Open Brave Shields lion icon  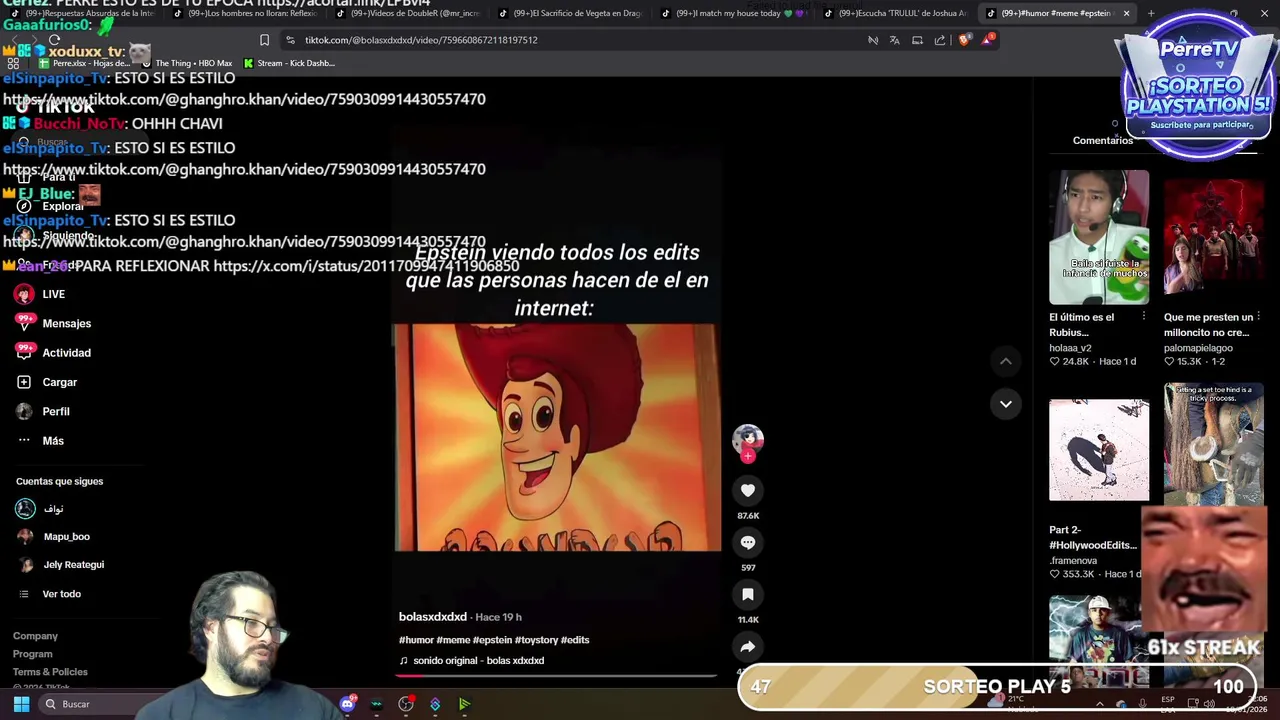coord(964,40)
